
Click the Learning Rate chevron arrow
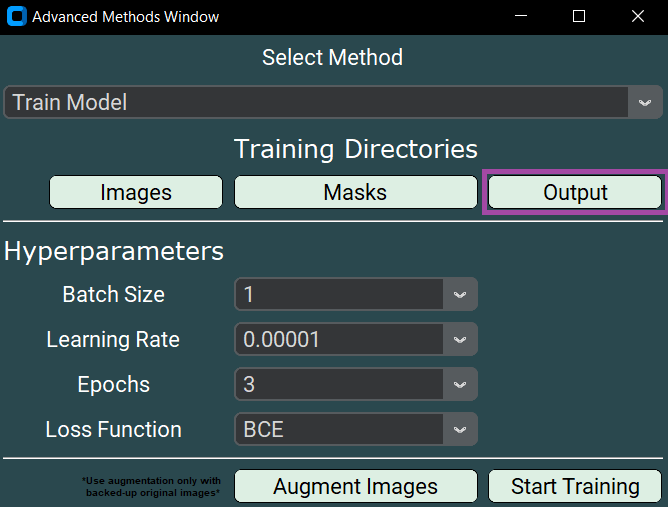pyautogui.click(x=460, y=340)
